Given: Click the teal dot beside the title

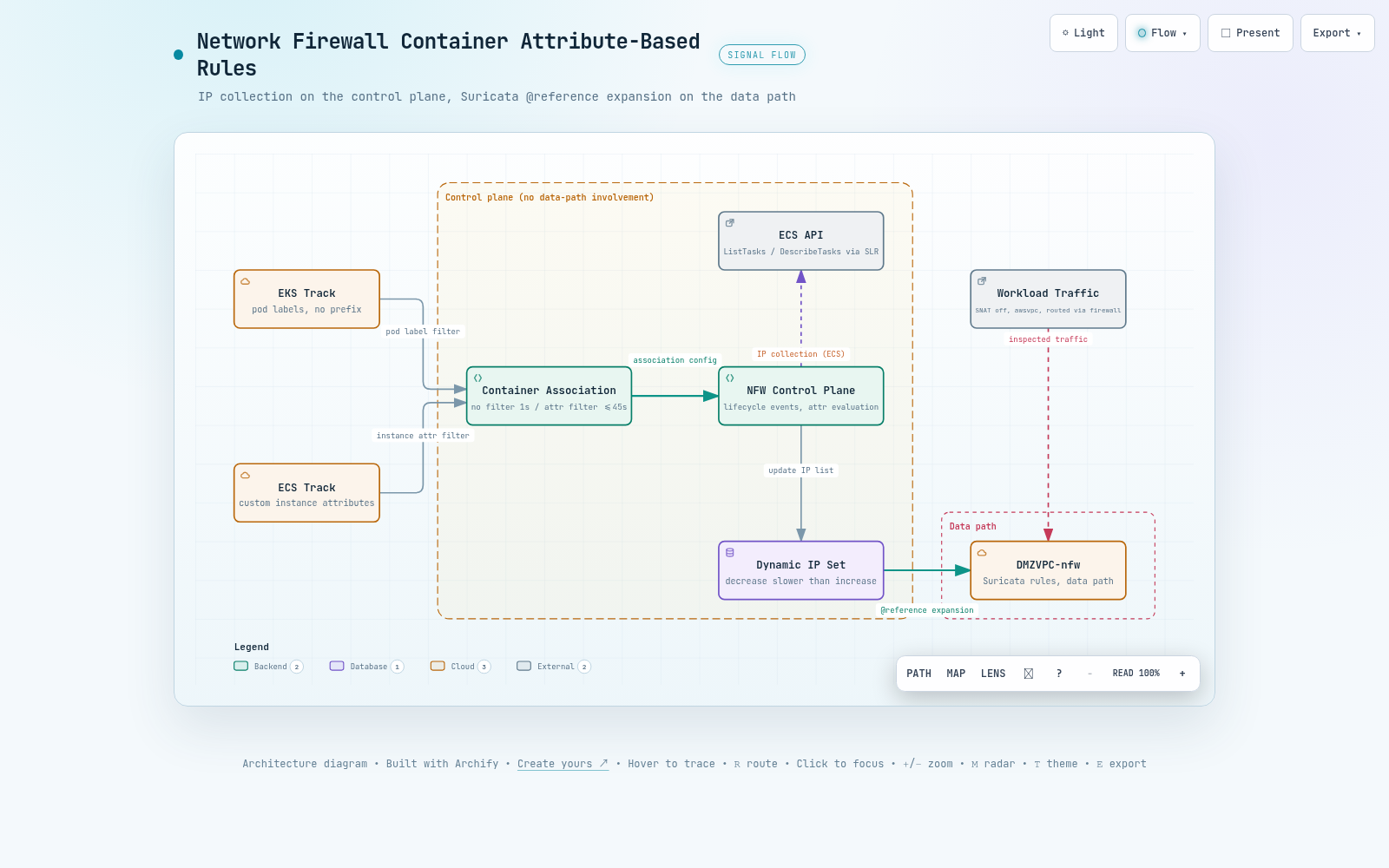Looking at the screenshot, I should [179, 55].
